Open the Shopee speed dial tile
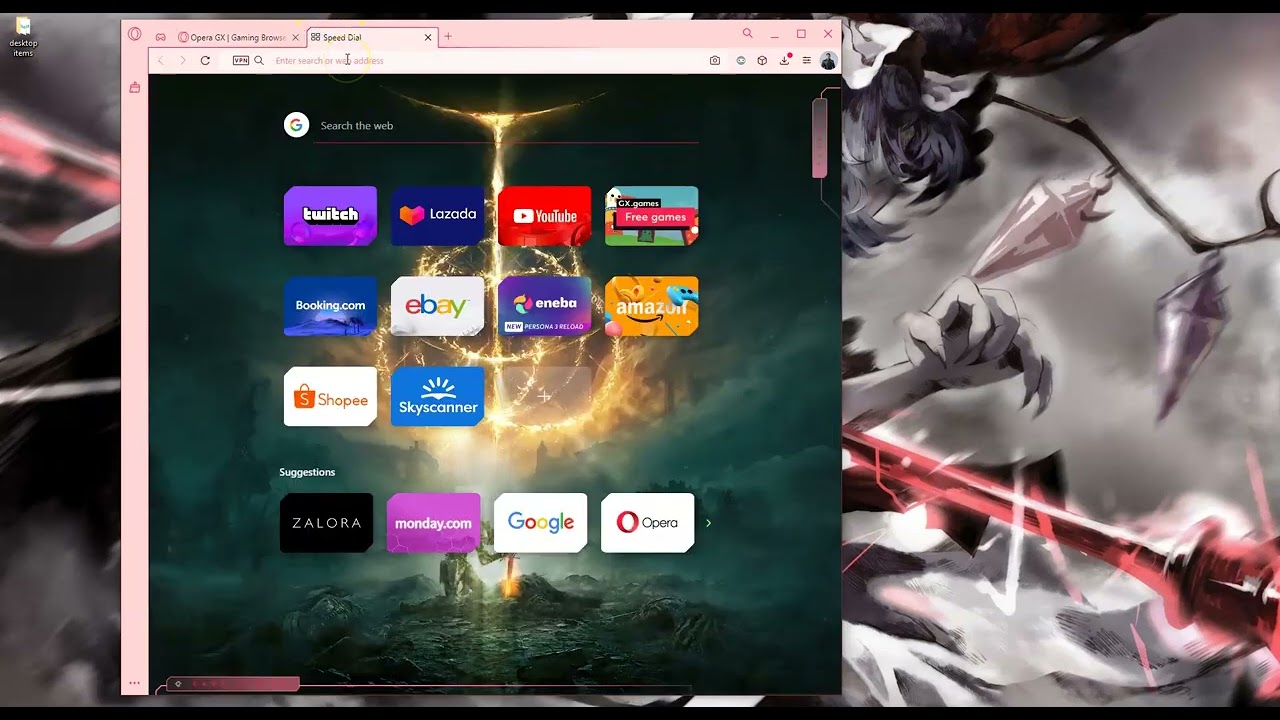1280x720 pixels. click(x=330, y=396)
